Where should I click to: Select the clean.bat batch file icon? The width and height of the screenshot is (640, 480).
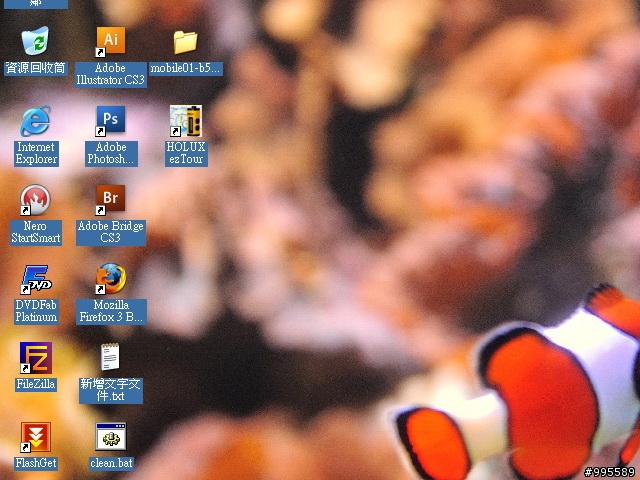(x=111, y=436)
